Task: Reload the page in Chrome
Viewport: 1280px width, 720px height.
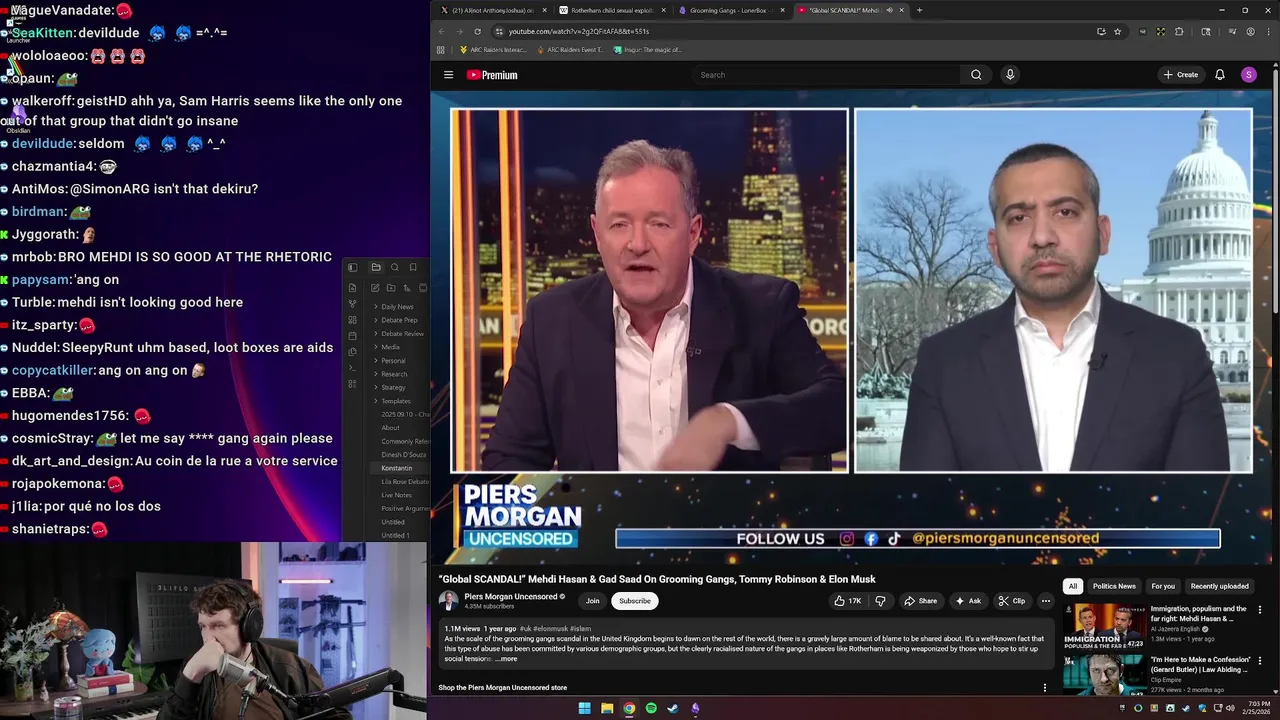Action: [477, 31]
